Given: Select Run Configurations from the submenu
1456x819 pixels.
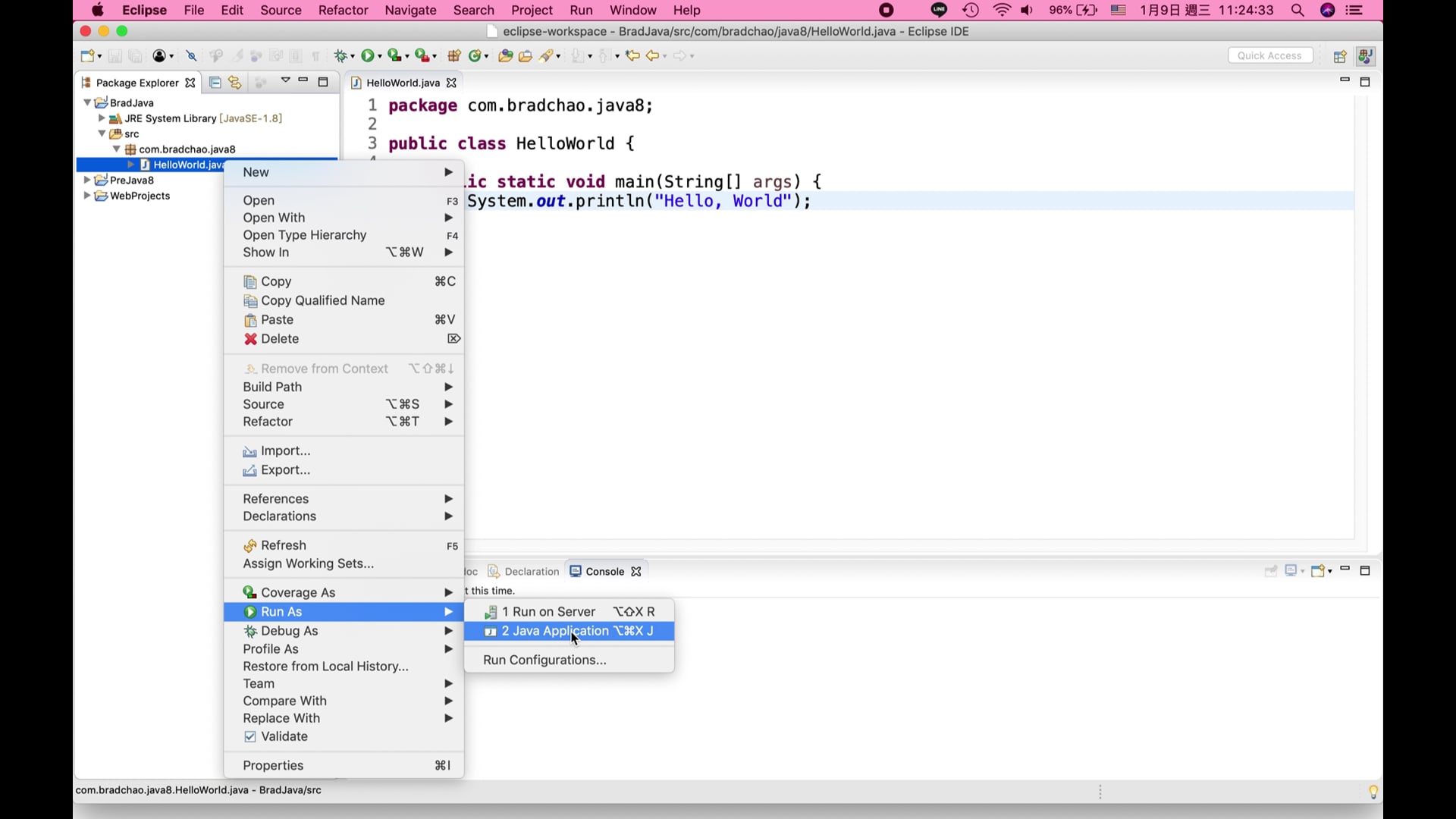Looking at the screenshot, I should (544, 660).
